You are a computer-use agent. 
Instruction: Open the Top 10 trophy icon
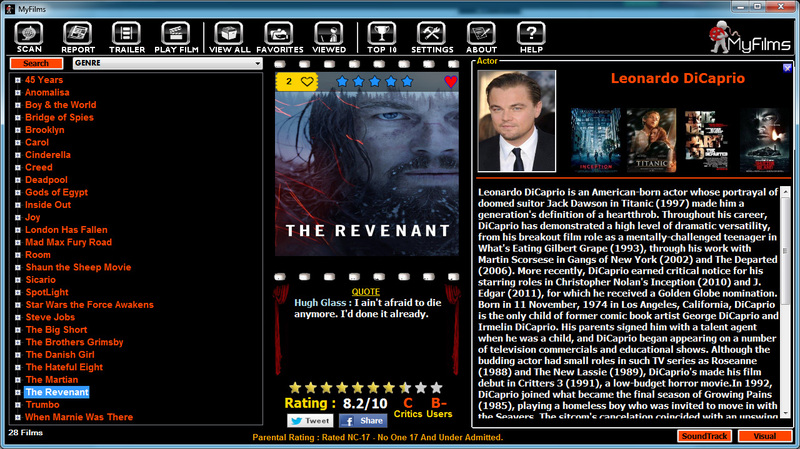click(x=382, y=37)
